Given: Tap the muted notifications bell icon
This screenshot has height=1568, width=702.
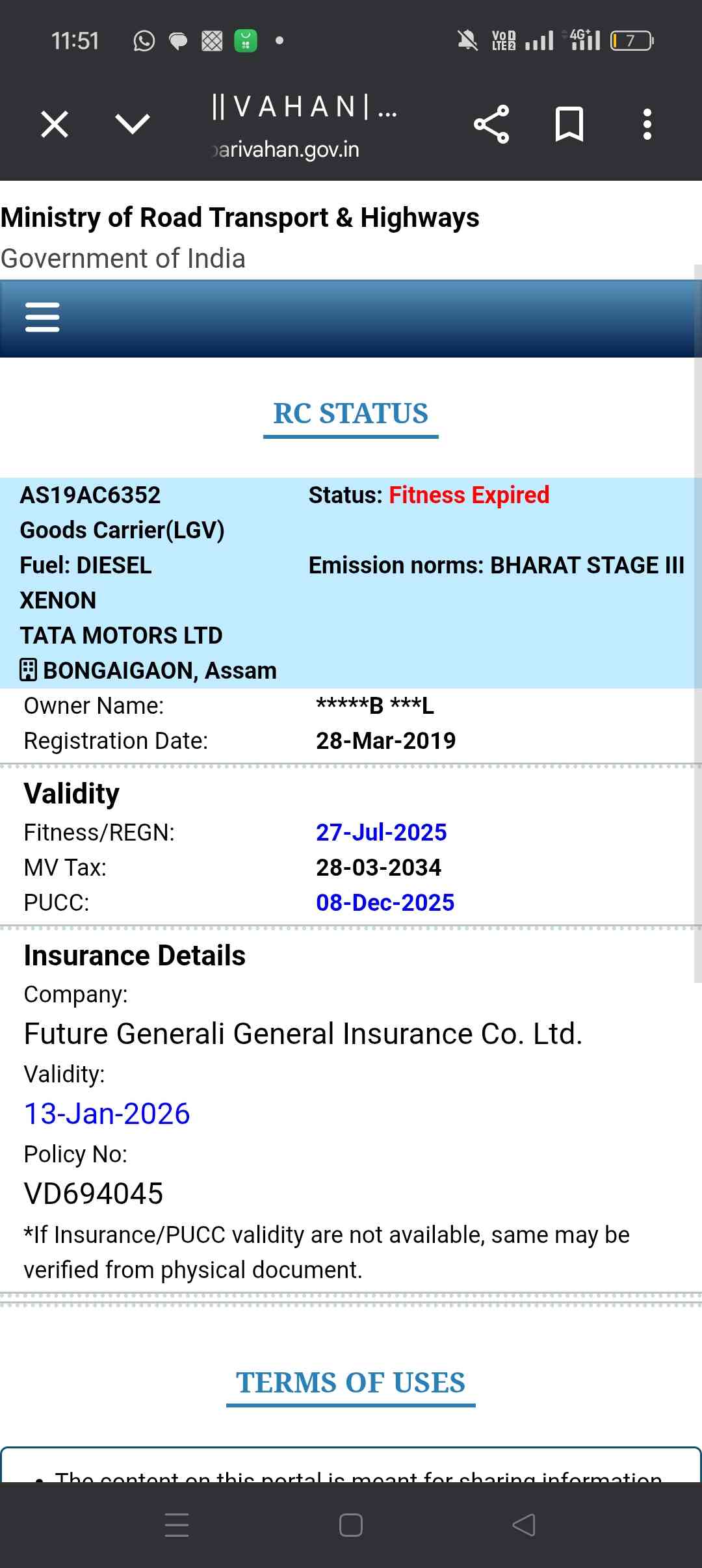Looking at the screenshot, I should click(467, 41).
